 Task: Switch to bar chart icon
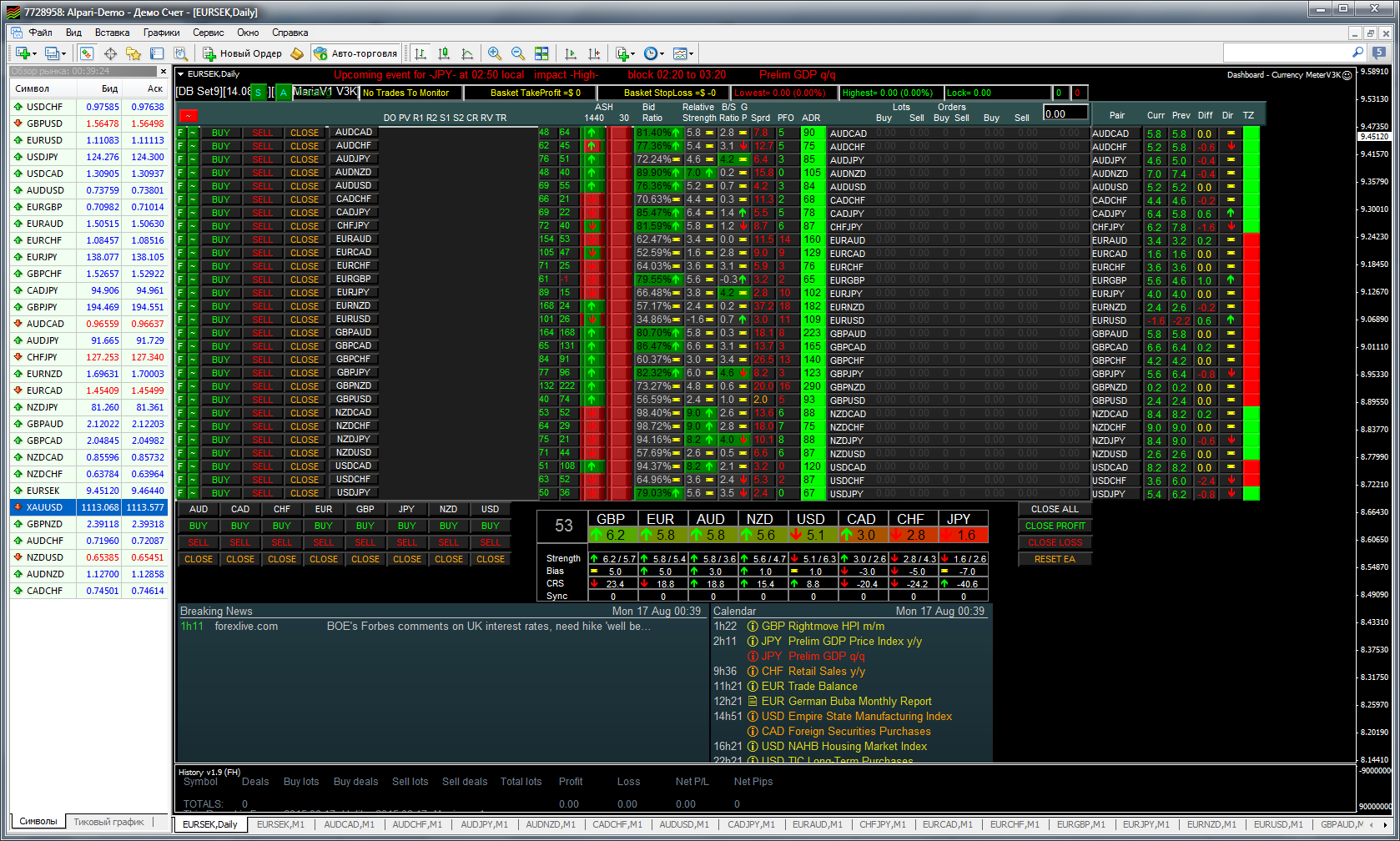point(421,53)
